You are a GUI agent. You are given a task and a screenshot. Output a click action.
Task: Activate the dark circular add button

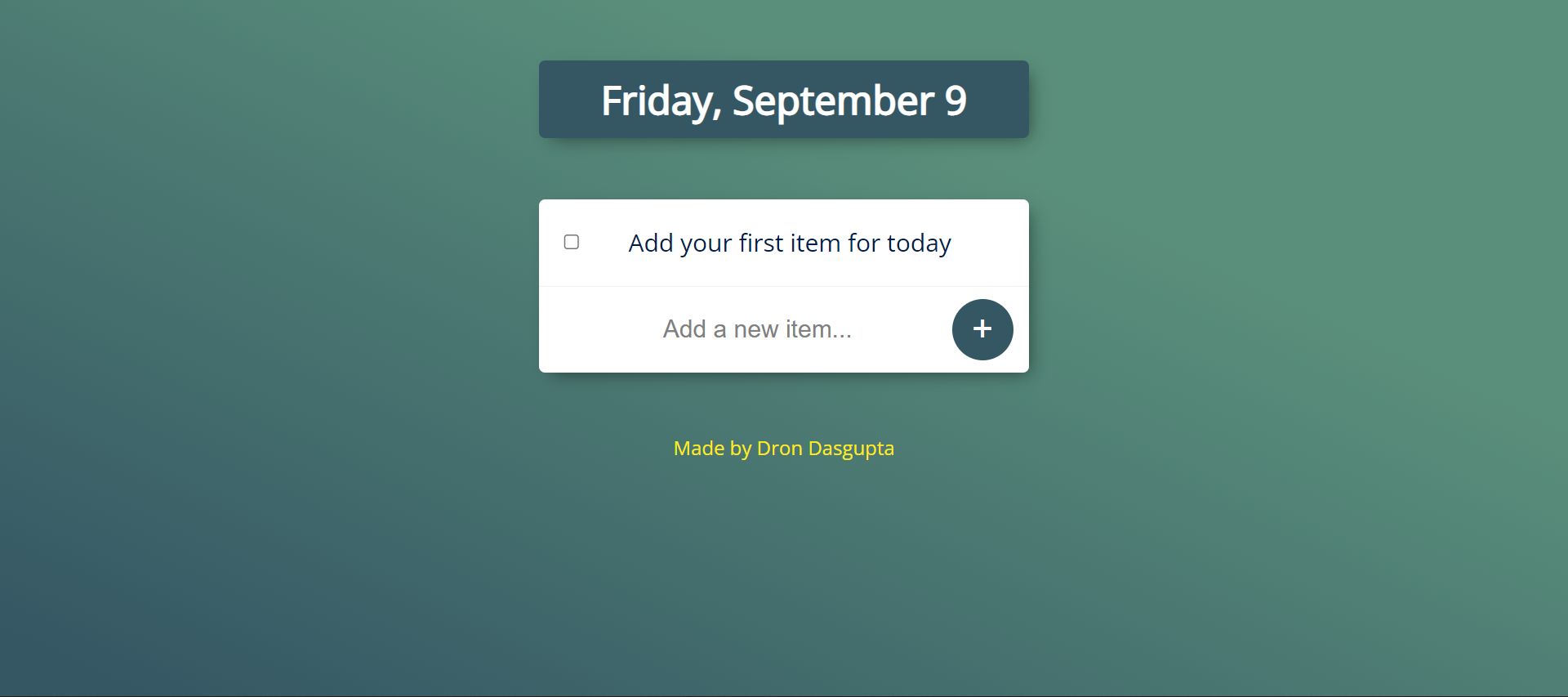pyautogui.click(x=982, y=329)
